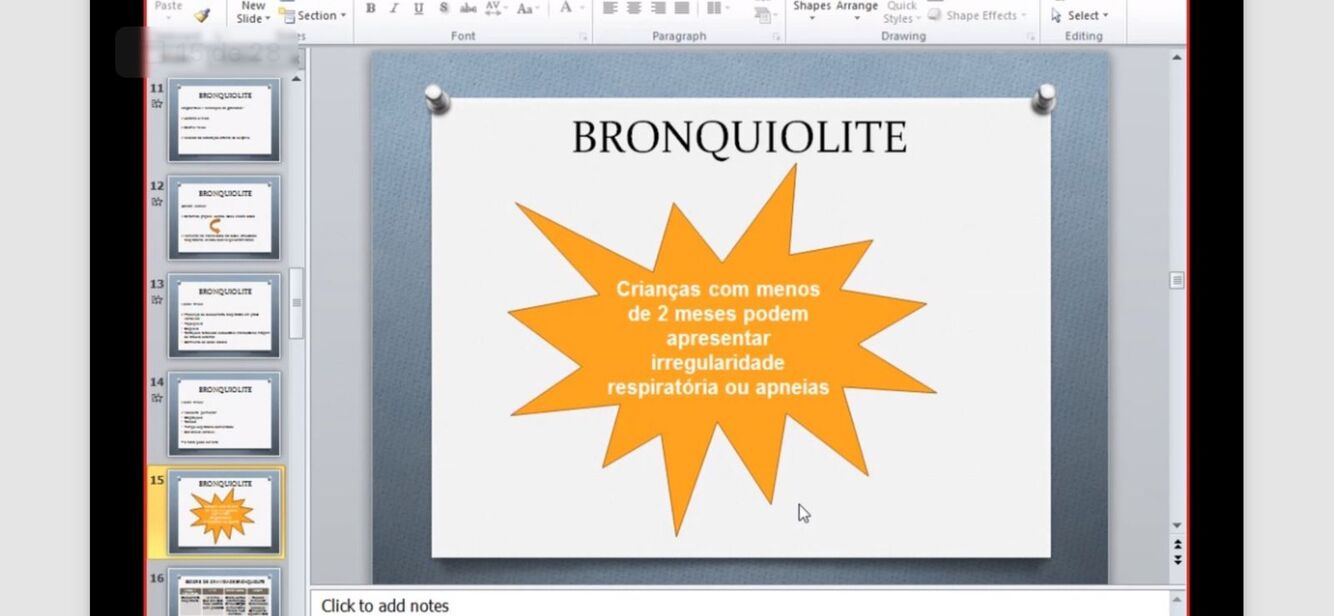The width and height of the screenshot is (1334, 616).
Task: Click slide panel scroll up arrow
Action: click(296, 78)
